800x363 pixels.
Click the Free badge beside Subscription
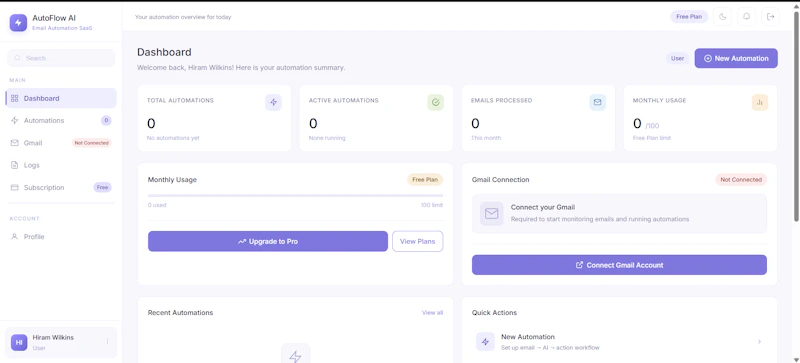point(102,187)
